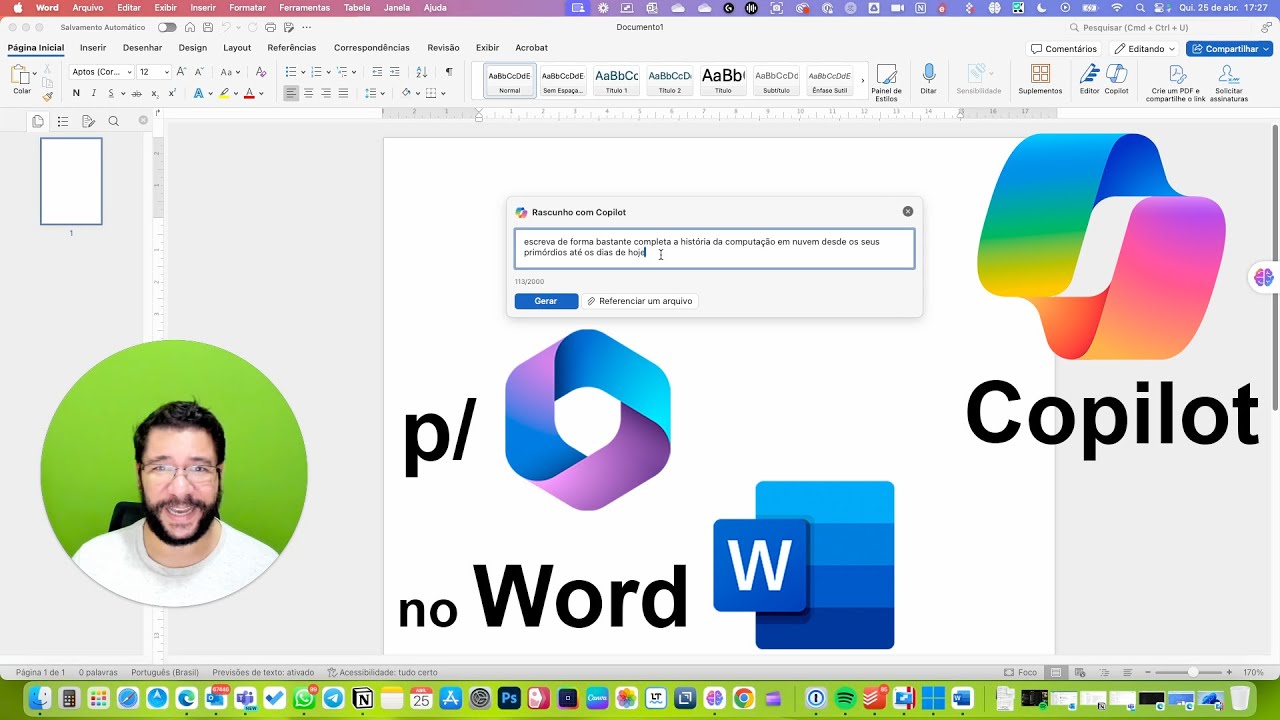Apply superscript formatting
1280x720 pixels.
[172, 93]
